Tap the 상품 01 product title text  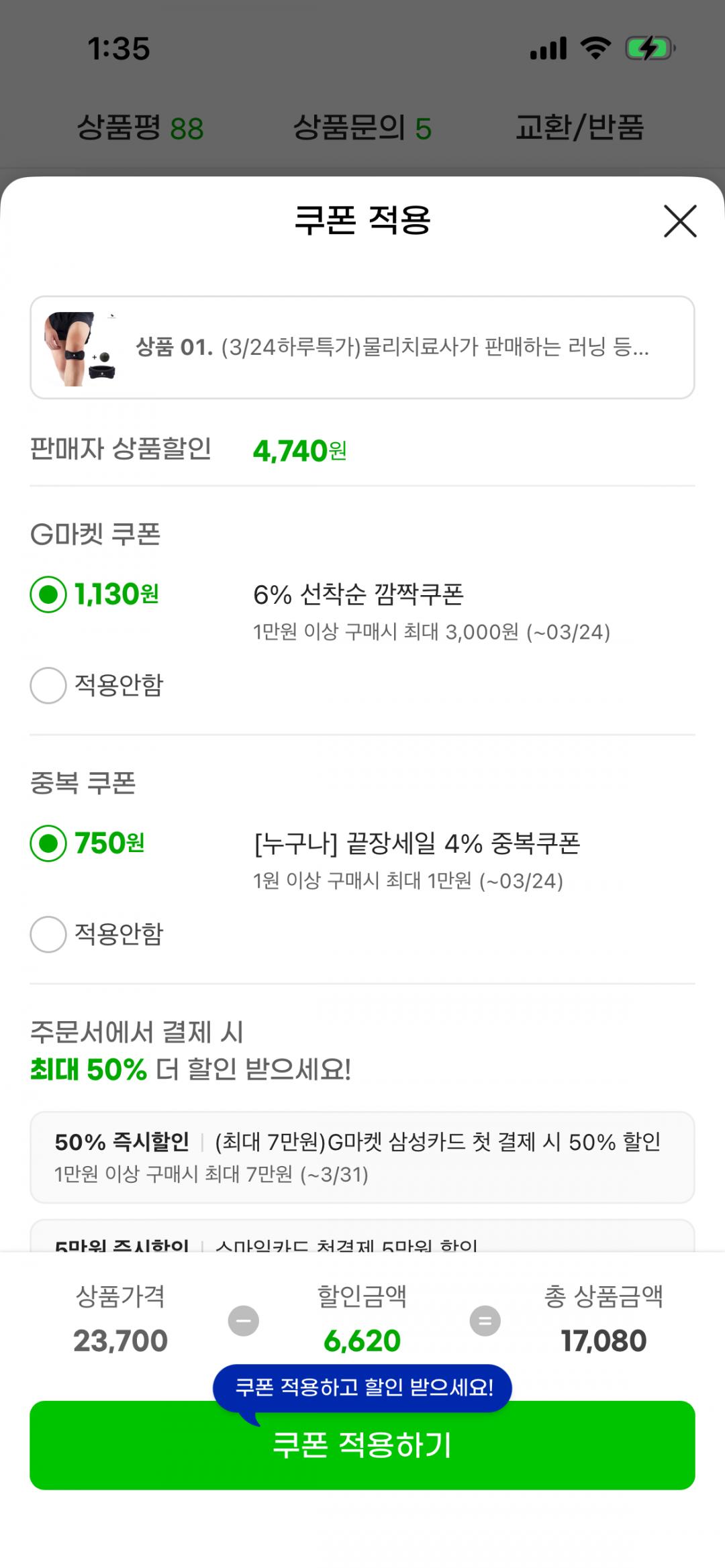pos(392,348)
